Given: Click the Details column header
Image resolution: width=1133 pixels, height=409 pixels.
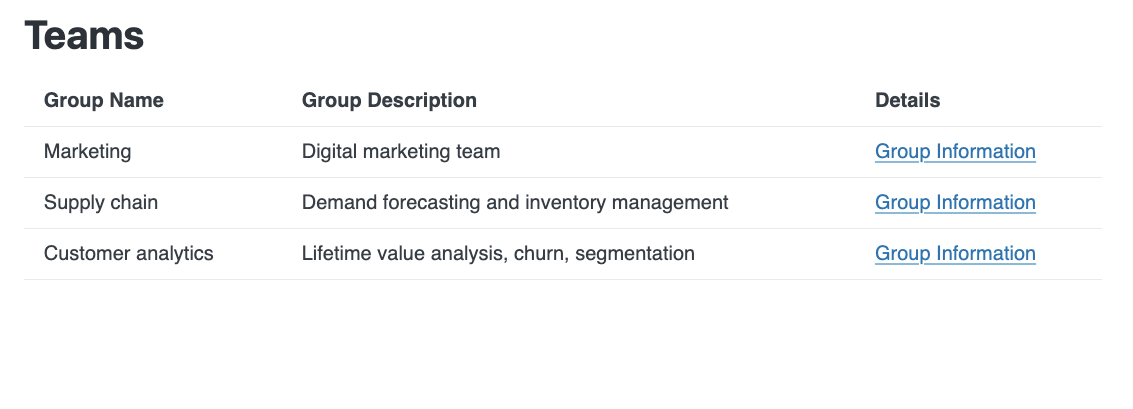Looking at the screenshot, I should [x=907, y=101].
